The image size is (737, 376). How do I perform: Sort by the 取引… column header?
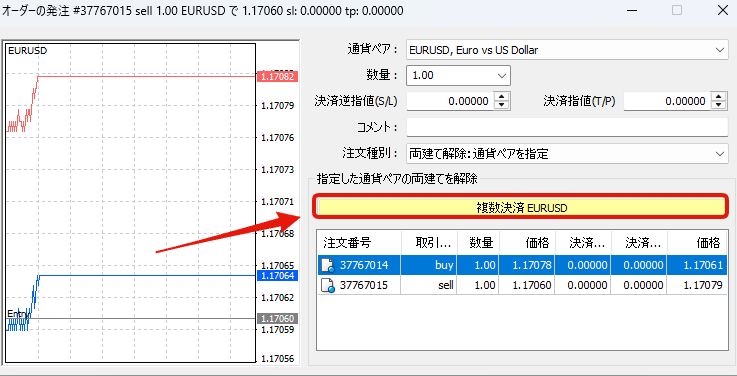[429, 243]
